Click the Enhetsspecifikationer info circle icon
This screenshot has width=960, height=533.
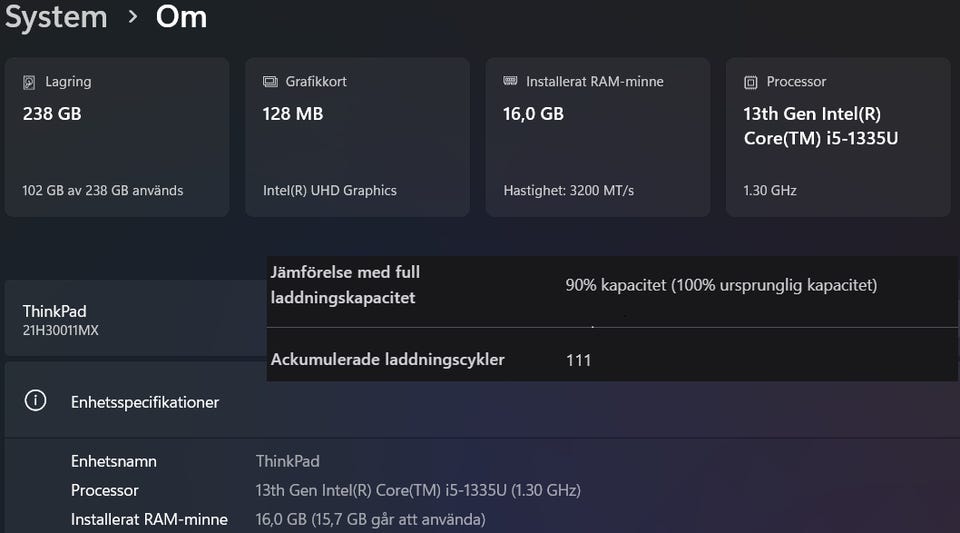tap(36, 401)
